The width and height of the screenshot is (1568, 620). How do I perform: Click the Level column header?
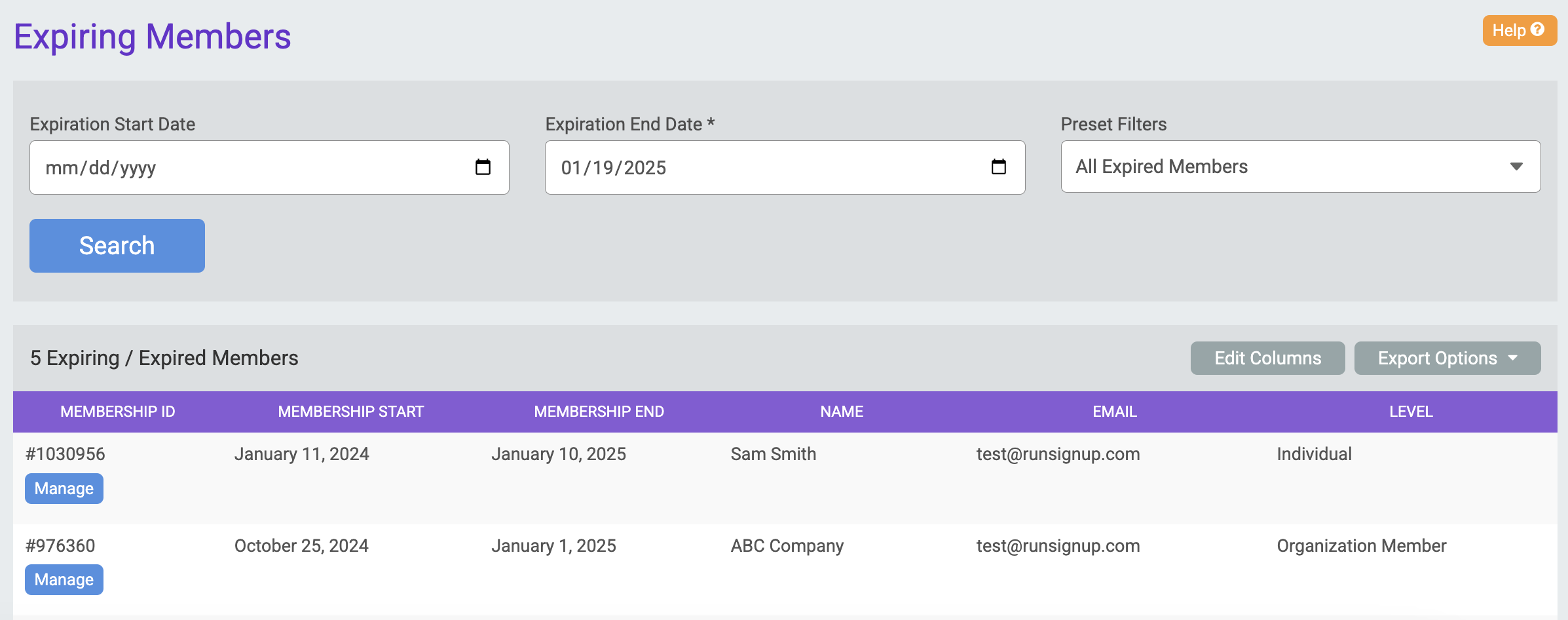[x=1411, y=412]
